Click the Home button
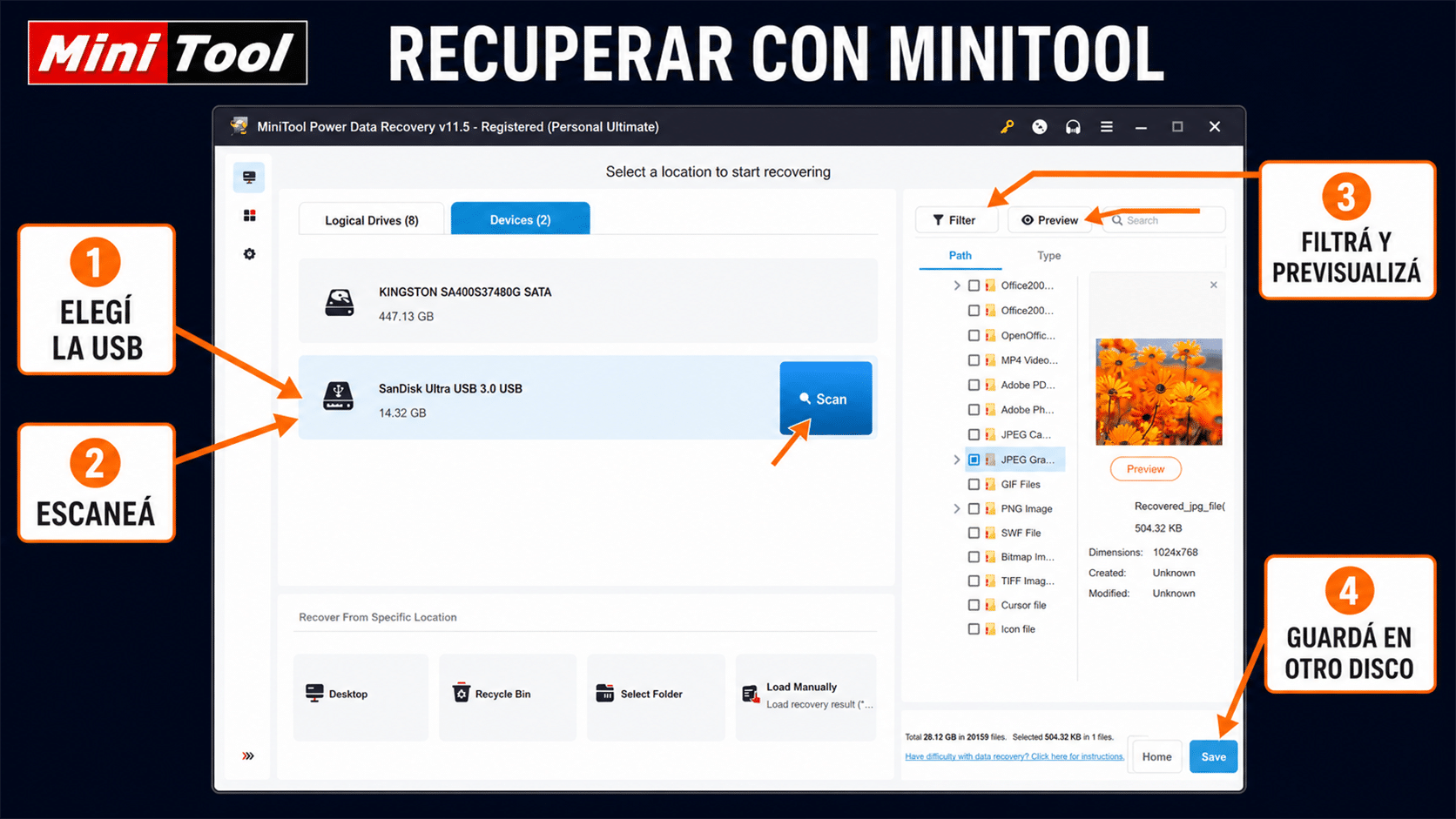1456x819 pixels. [x=1156, y=756]
